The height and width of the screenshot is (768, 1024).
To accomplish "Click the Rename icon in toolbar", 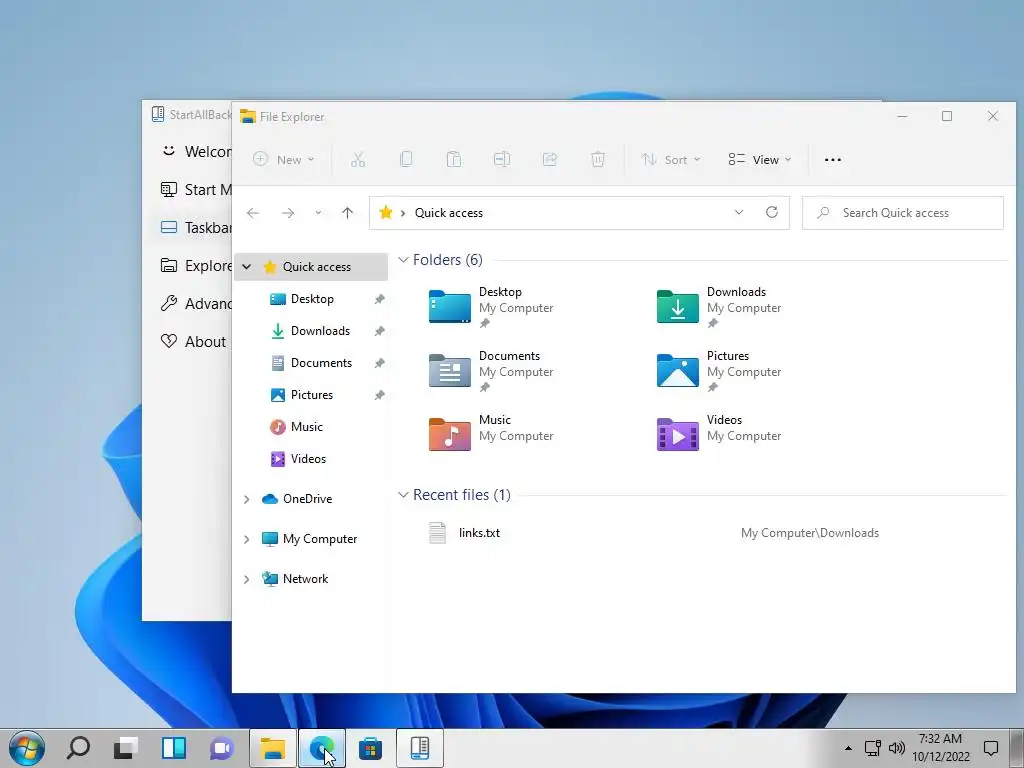I will (x=502, y=159).
